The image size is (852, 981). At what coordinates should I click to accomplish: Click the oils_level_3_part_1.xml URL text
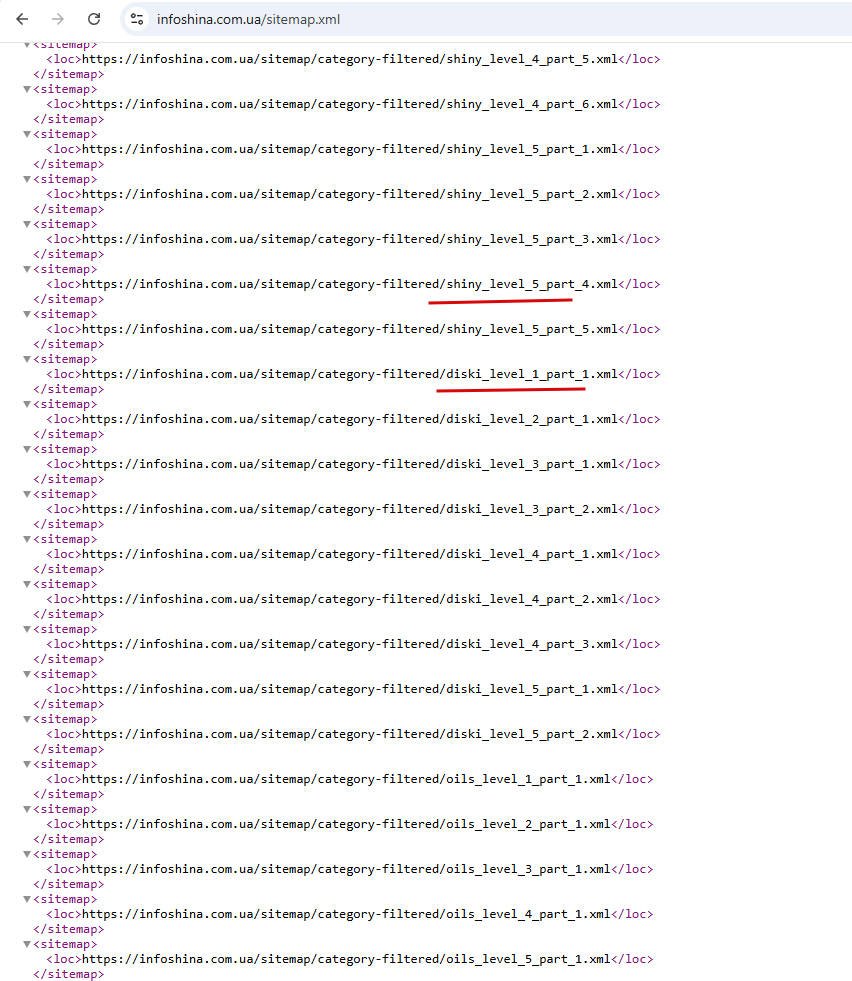click(347, 870)
